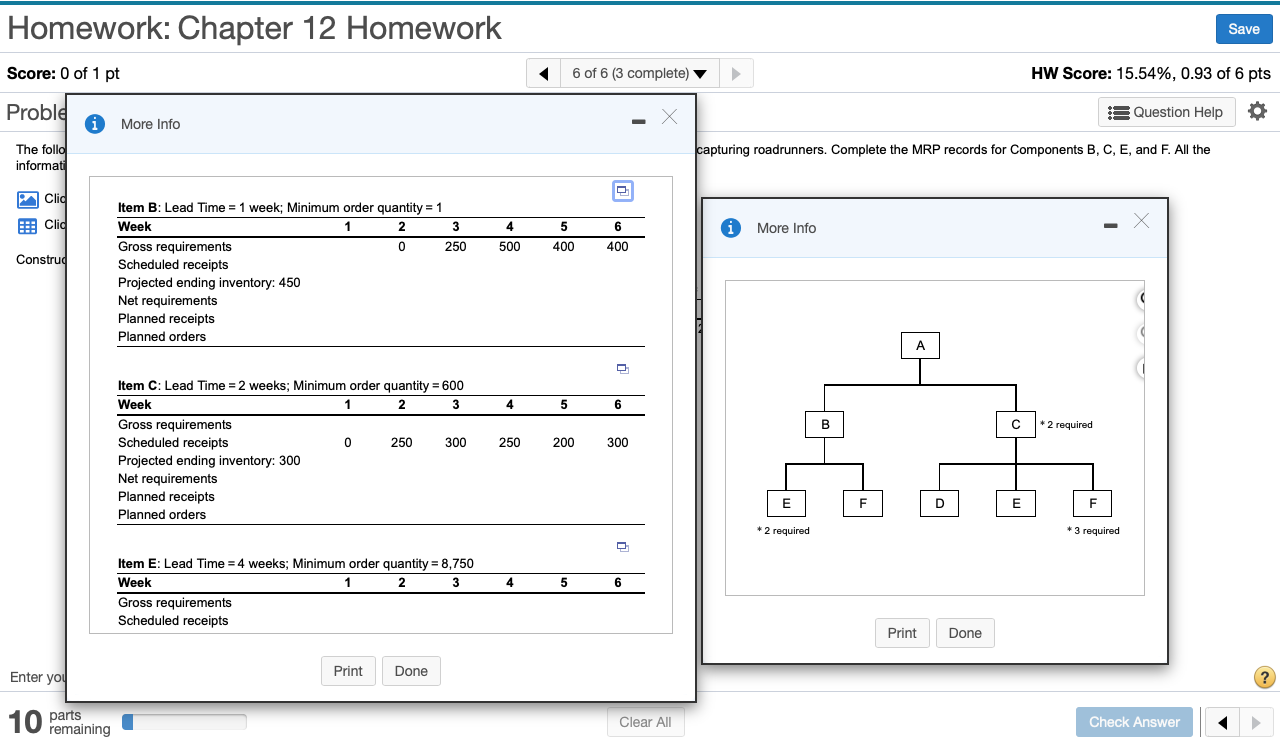Click Item C scheduled receipts value 200

pyautogui.click(x=564, y=443)
